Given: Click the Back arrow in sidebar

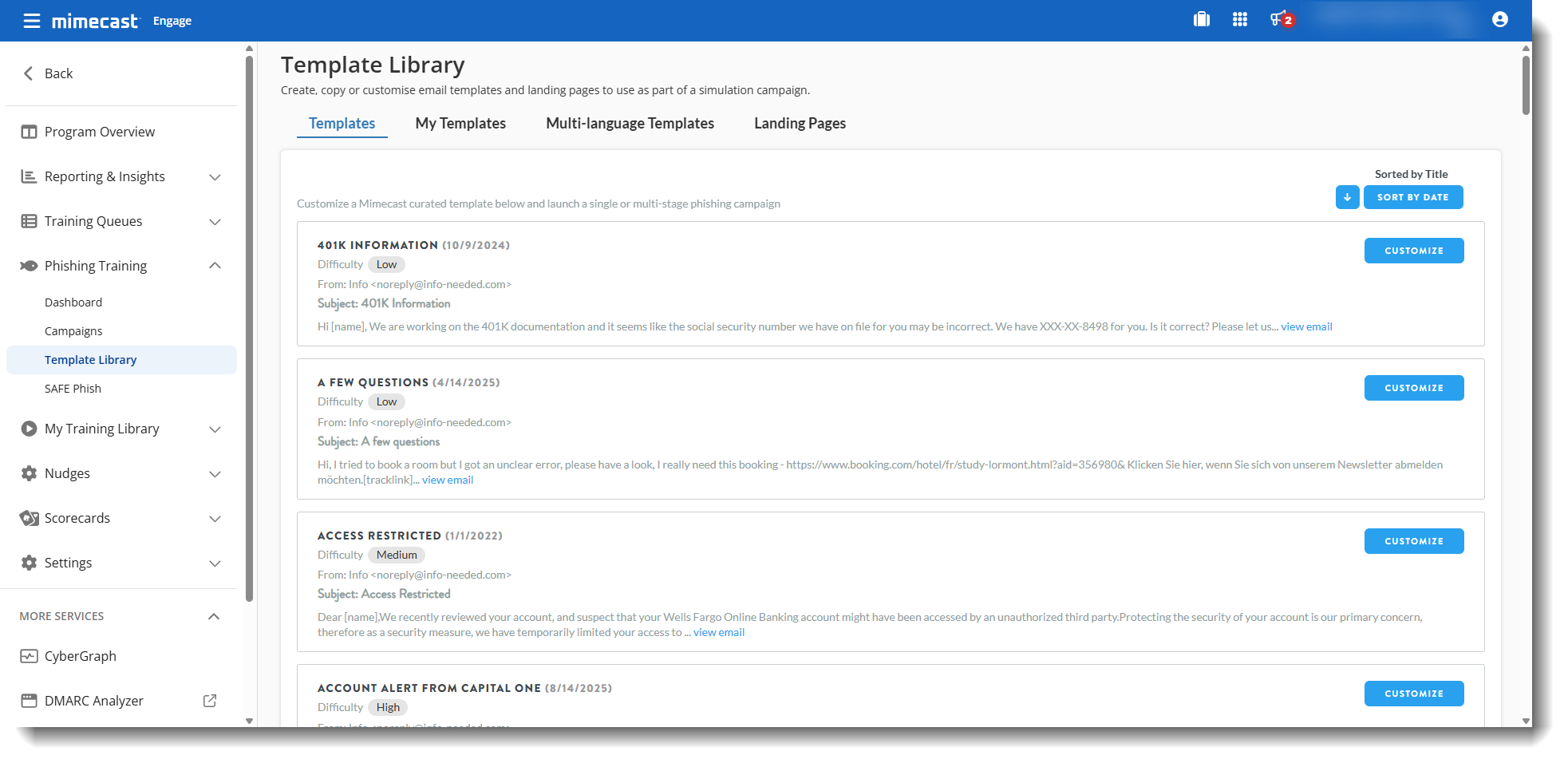Looking at the screenshot, I should (29, 73).
